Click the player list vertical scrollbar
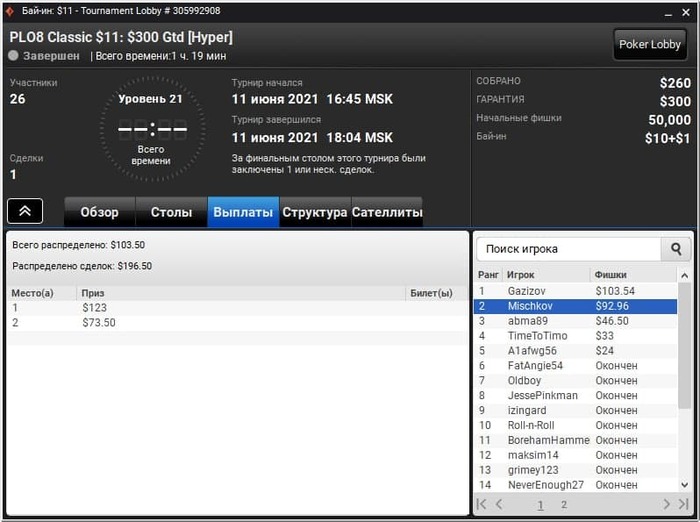The image size is (700, 522). pos(684,346)
